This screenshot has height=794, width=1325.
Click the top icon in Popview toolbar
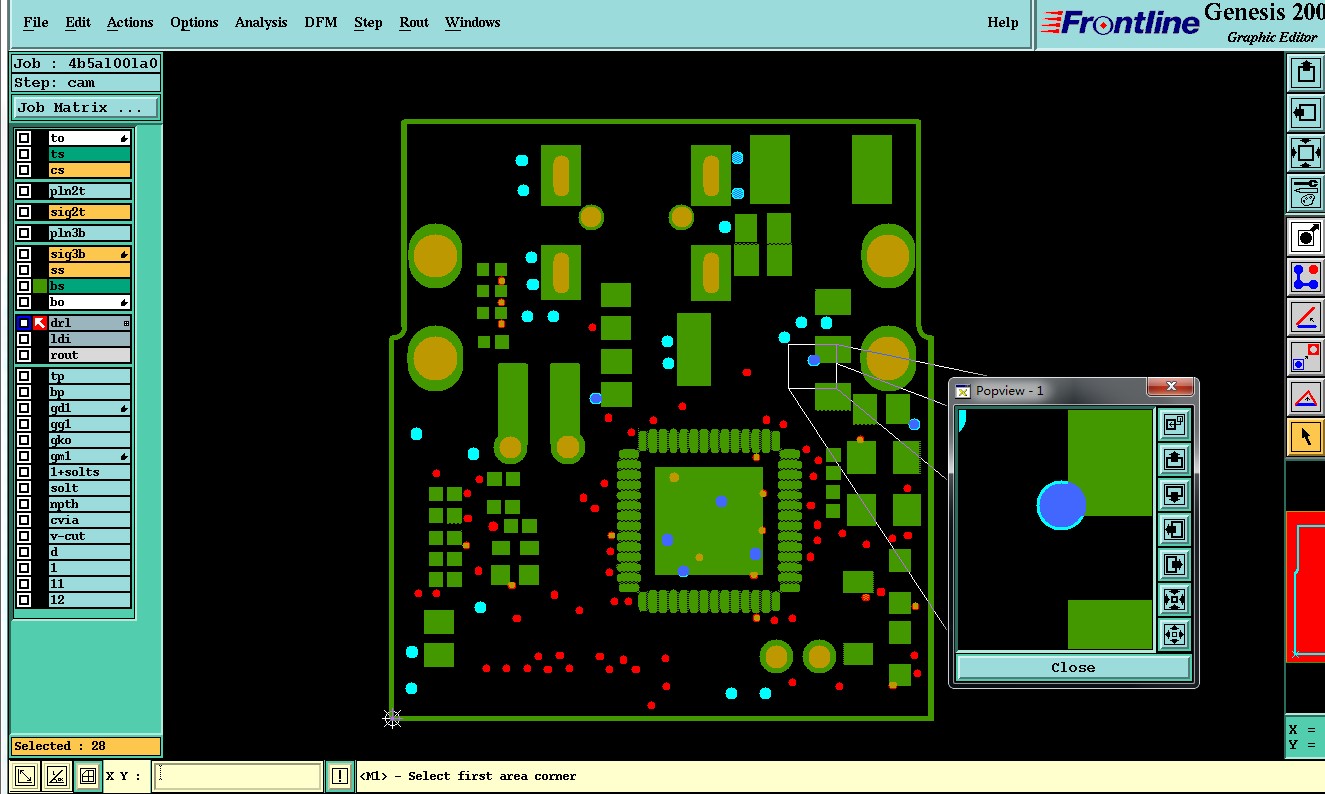pyautogui.click(x=1174, y=425)
